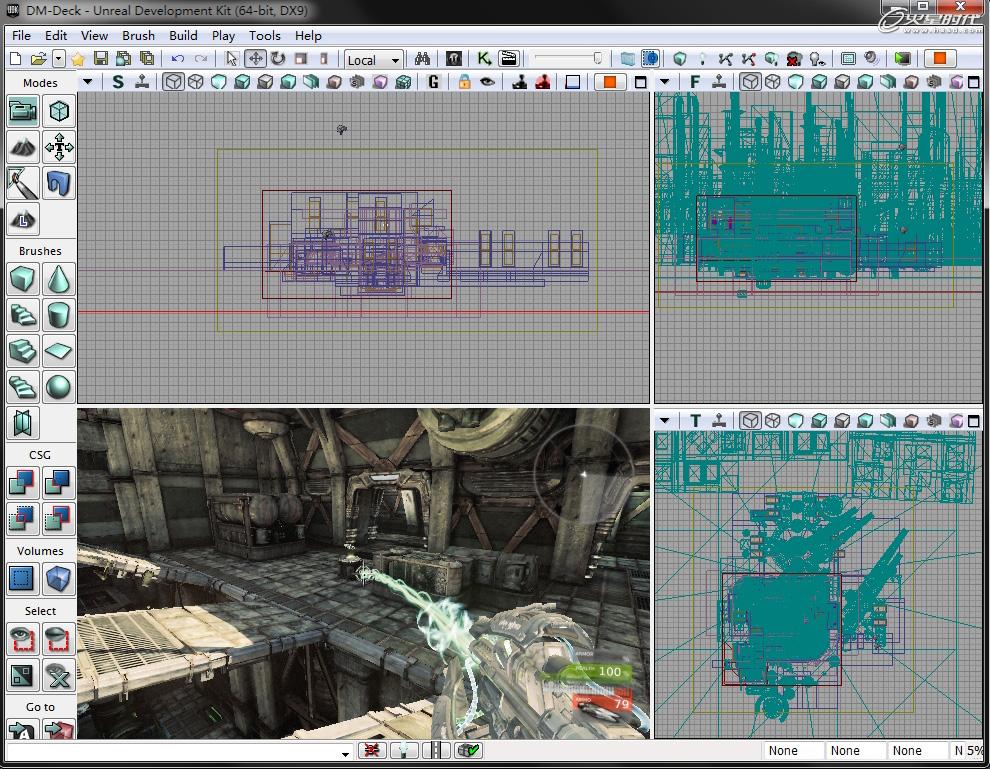The image size is (990, 769).
Task: Open side viewport options arrow
Action: (88, 82)
